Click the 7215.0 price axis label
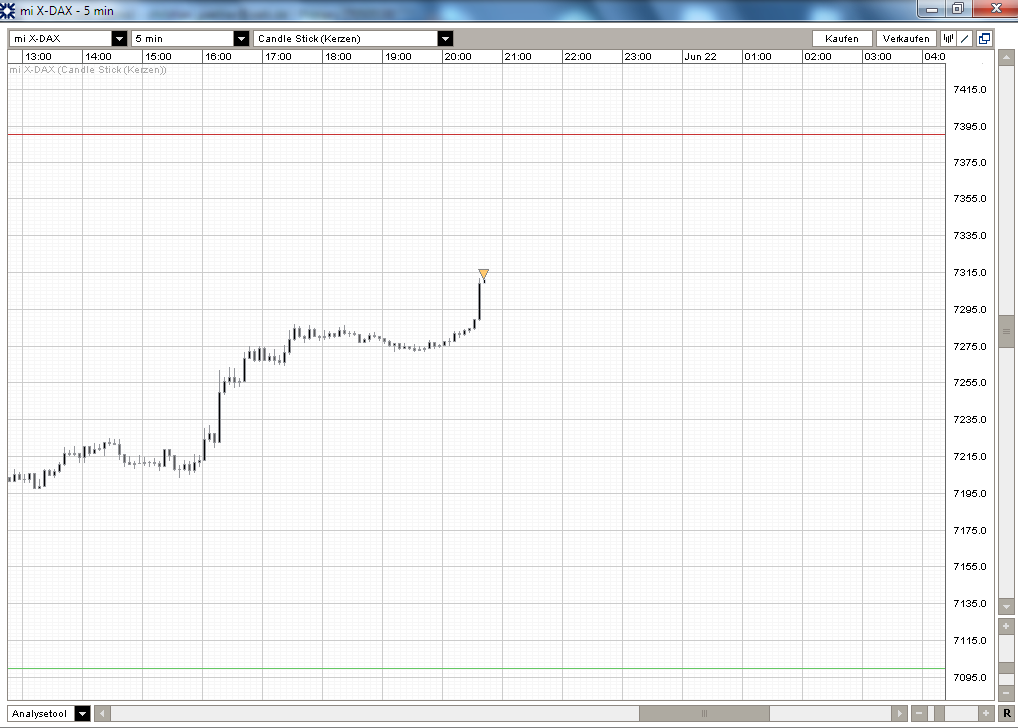This screenshot has height=728, width=1018. point(969,456)
